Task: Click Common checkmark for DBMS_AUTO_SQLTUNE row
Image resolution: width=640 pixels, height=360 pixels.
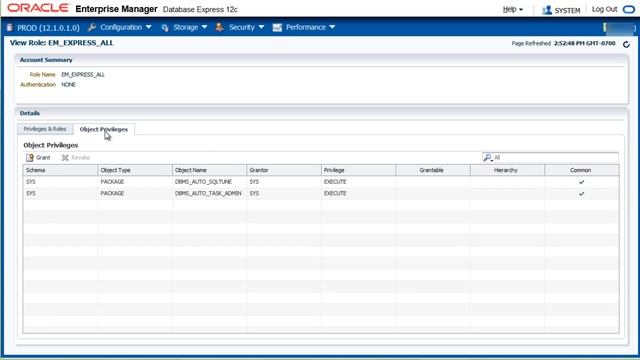Action: click(582, 182)
